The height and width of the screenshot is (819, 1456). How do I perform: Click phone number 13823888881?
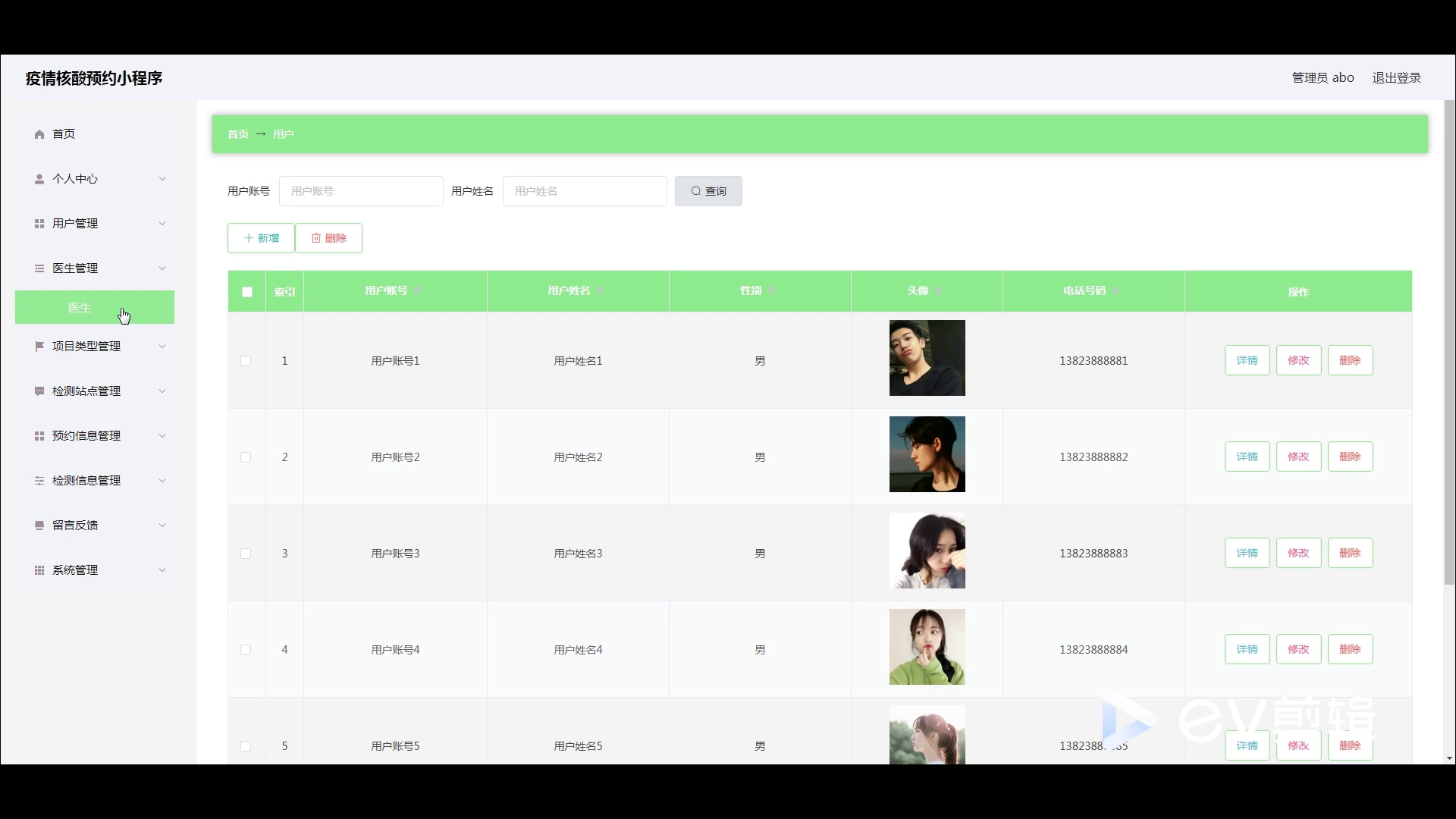1094,361
